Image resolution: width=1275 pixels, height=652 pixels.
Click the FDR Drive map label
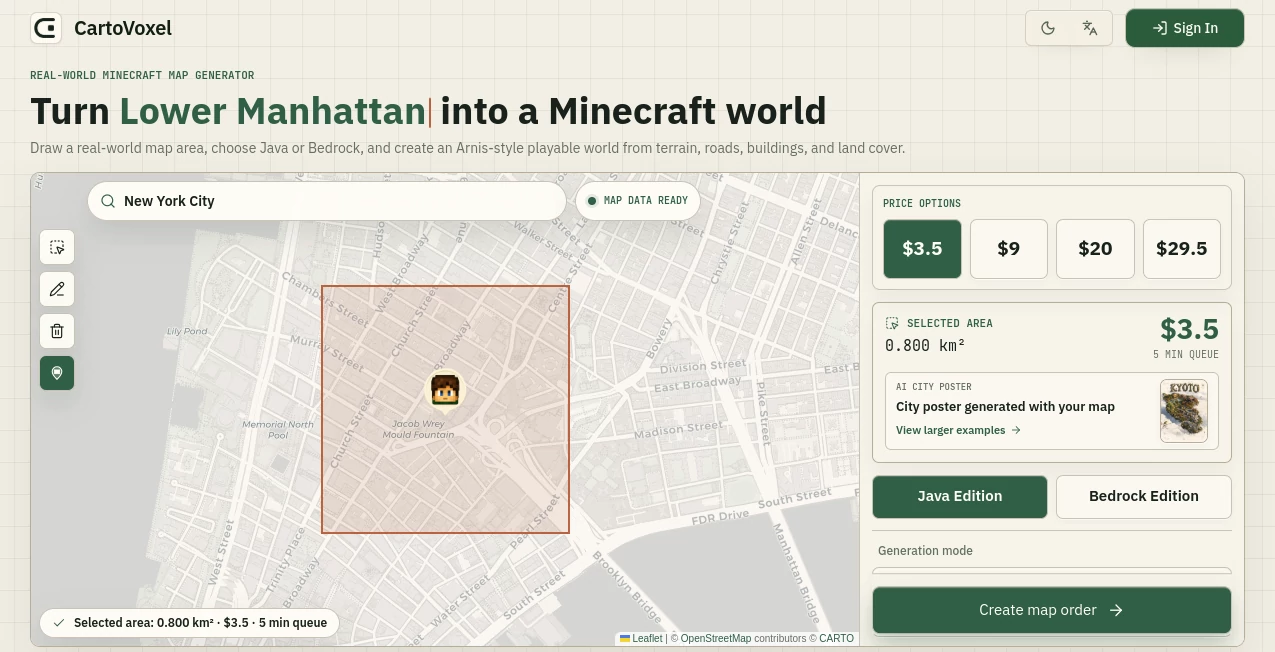pyautogui.click(x=720, y=517)
